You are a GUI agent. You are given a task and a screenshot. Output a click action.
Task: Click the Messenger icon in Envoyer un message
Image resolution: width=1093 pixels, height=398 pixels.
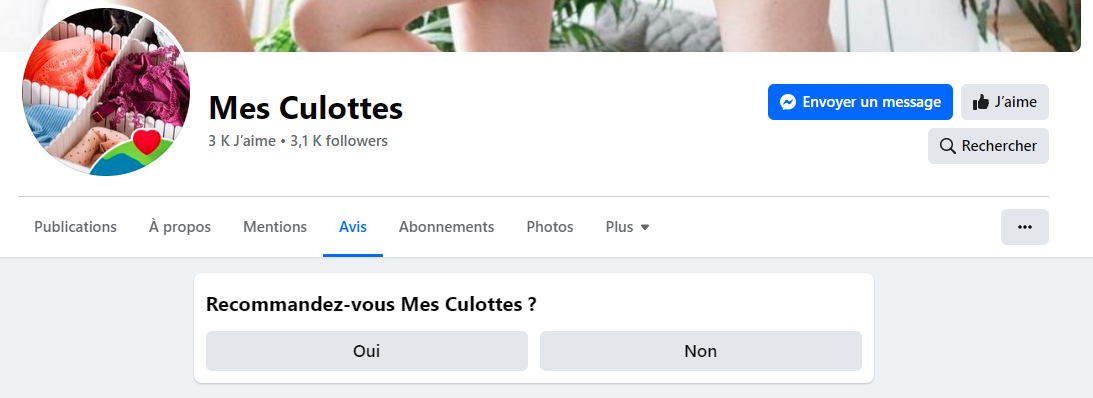788,102
